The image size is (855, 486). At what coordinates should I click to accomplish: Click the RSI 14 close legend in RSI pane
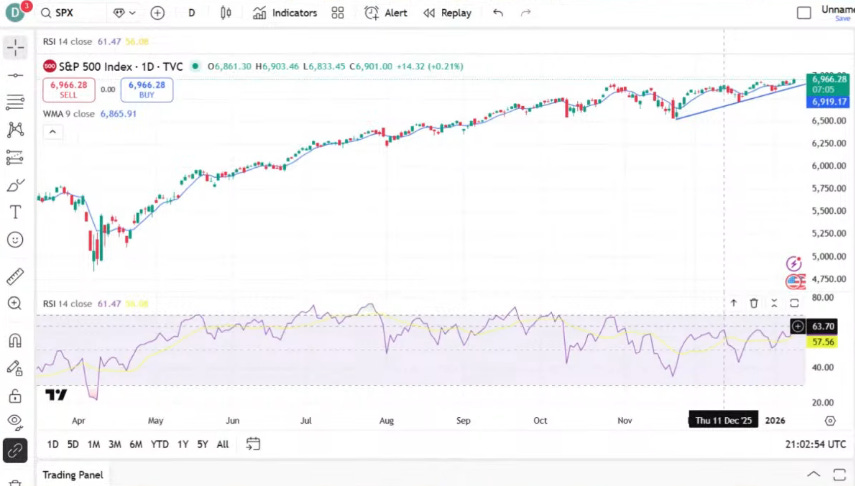click(68, 304)
